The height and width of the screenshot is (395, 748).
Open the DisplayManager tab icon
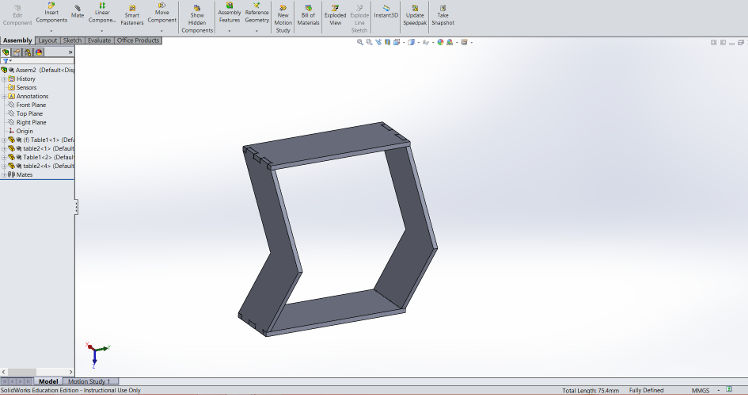coord(39,52)
